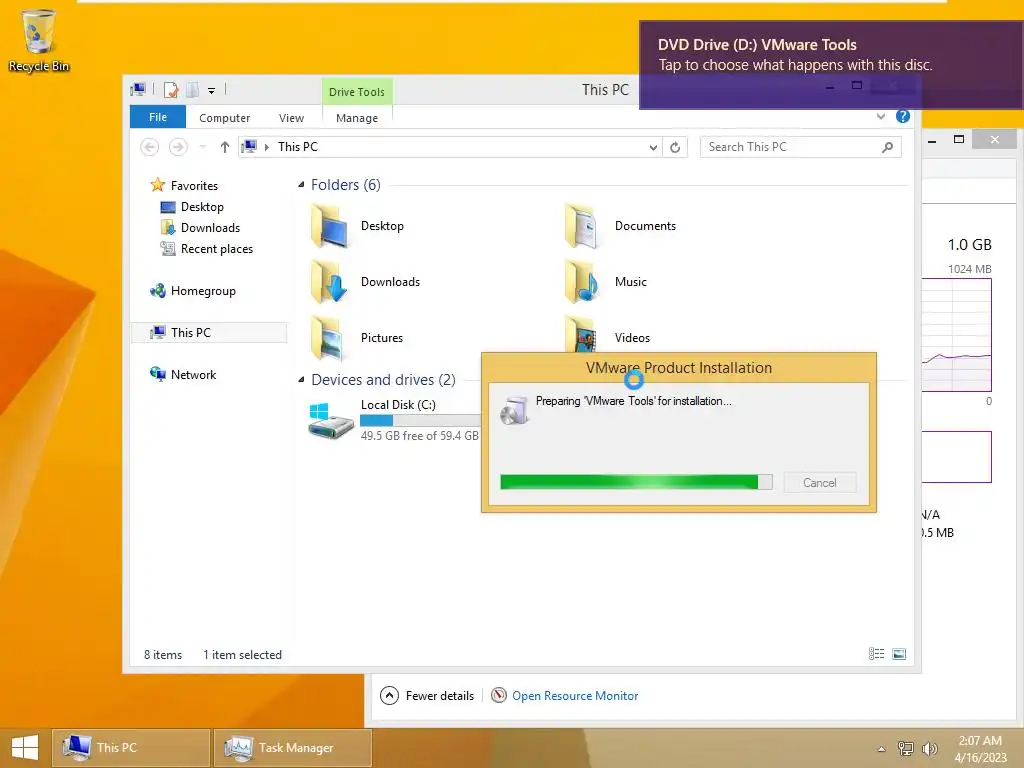Select the Documents folder icon

[583, 225]
